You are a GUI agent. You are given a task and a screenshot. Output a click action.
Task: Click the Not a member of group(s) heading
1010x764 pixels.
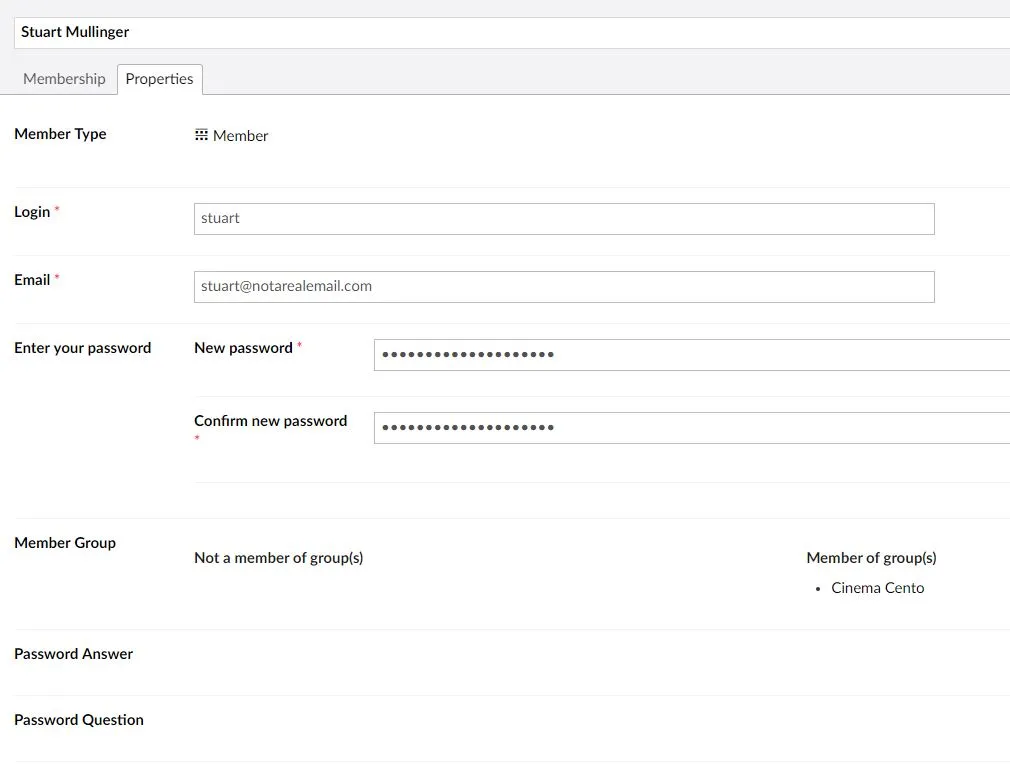click(x=278, y=558)
